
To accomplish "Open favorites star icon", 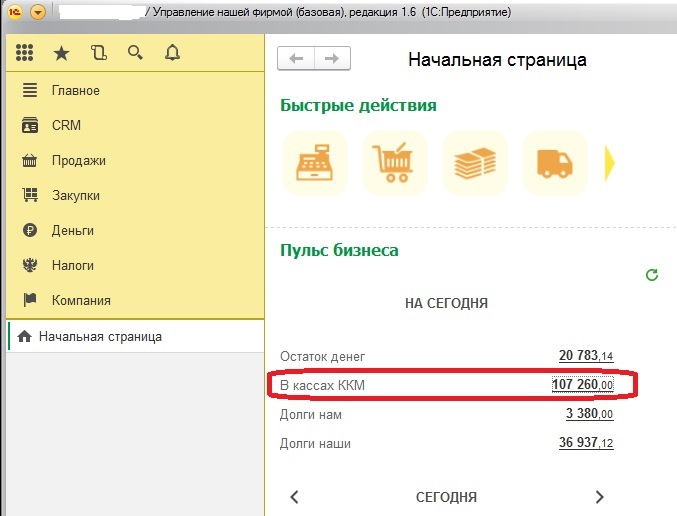I will (x=62, y=53).
